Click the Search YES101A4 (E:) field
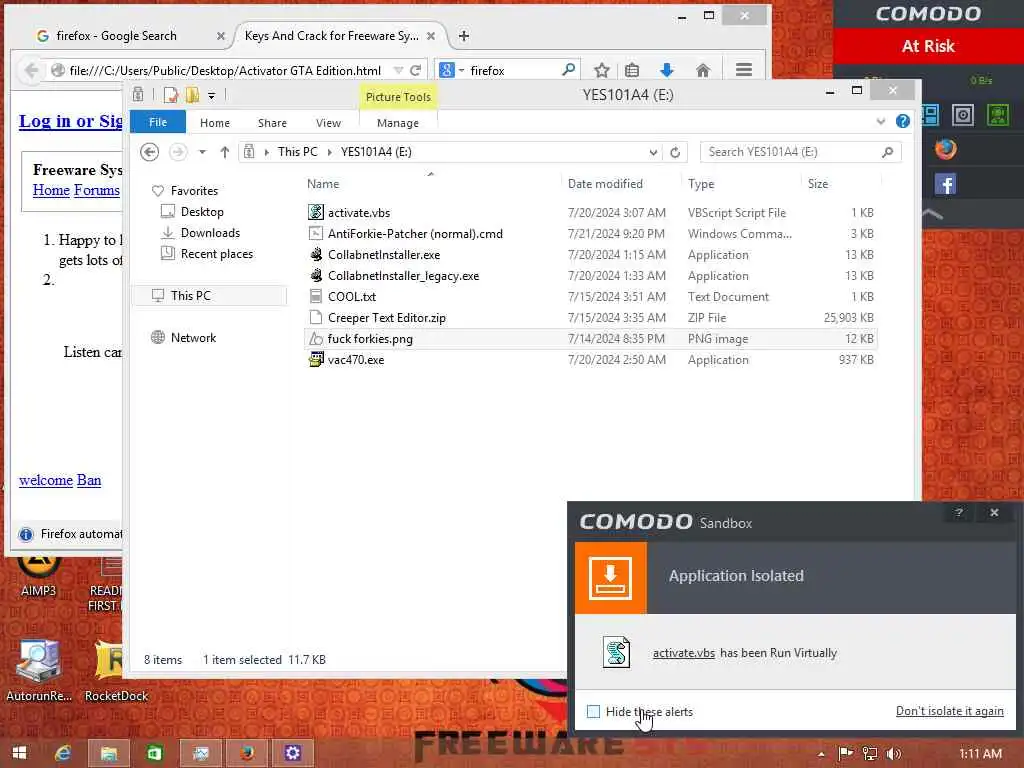The image size is (1024, 768). pos(801,152)
